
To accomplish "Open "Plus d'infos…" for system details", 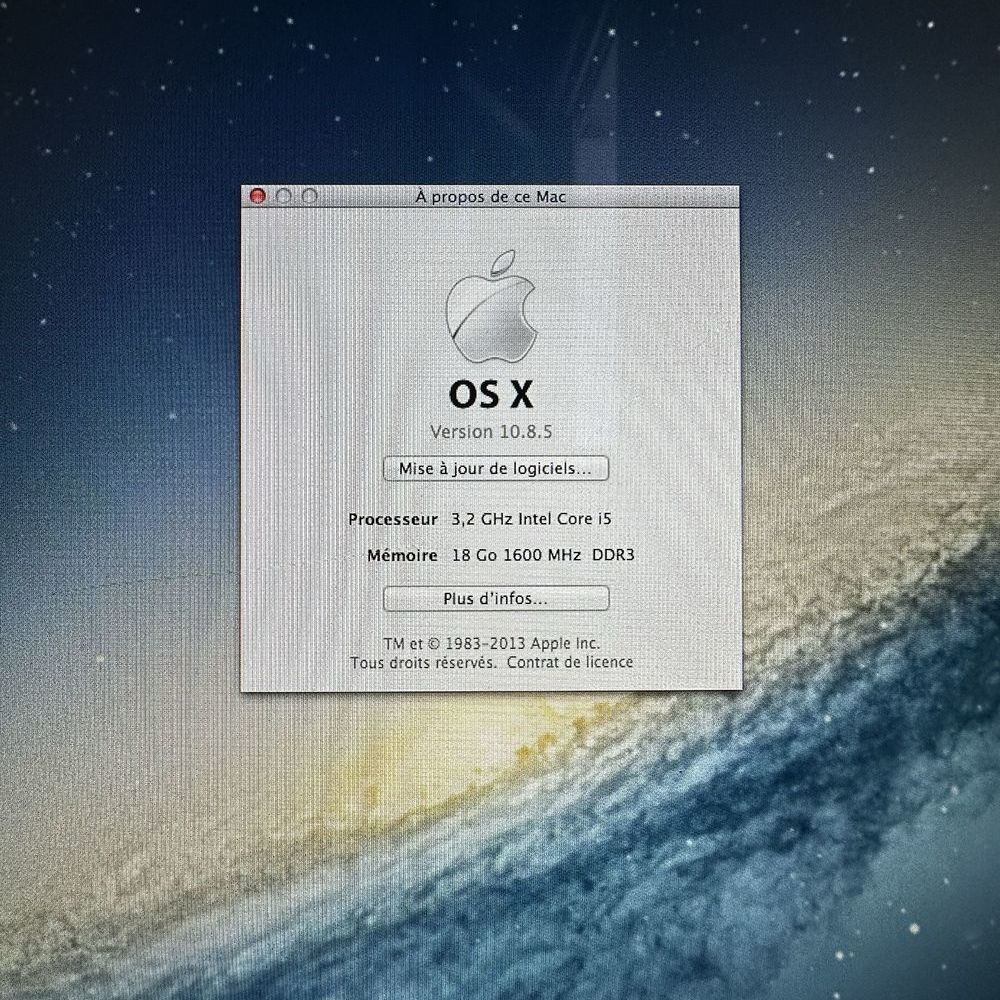I will (496, 599).
